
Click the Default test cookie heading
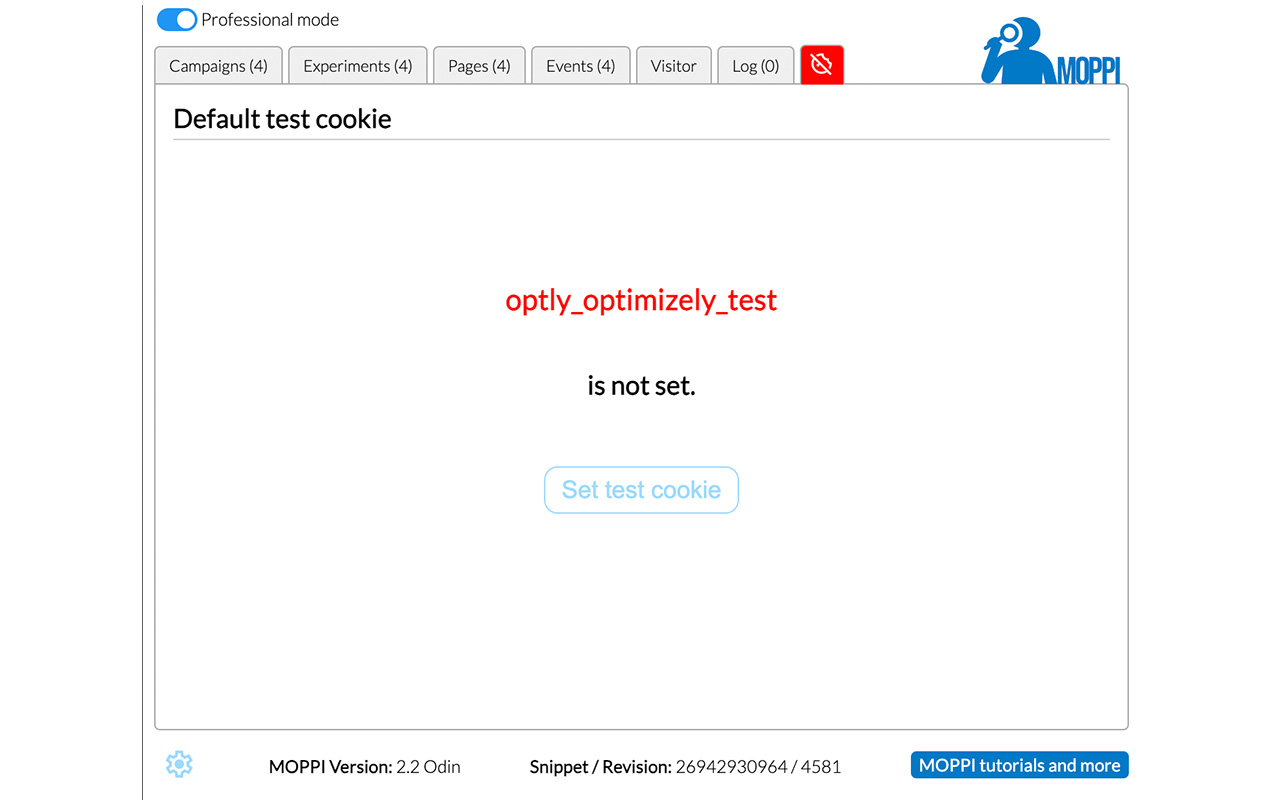click(282, 118)
